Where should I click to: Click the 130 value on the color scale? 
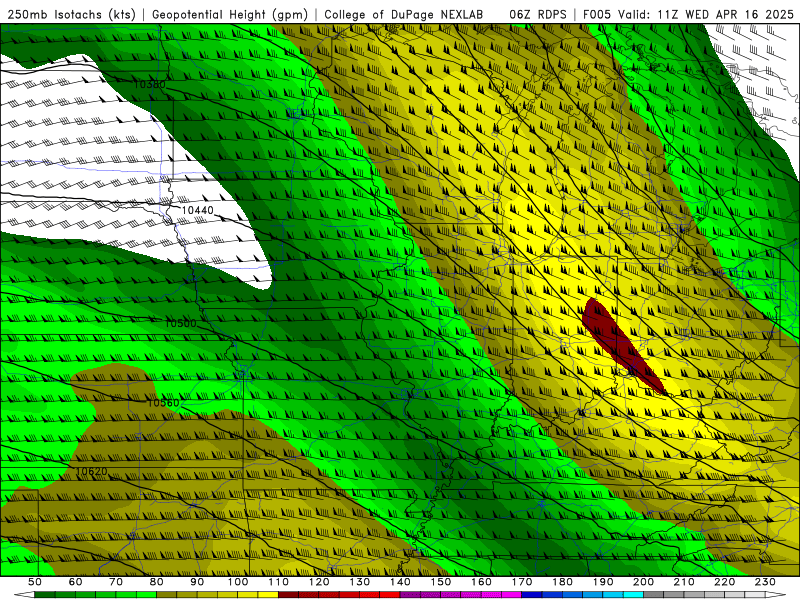pos(360,582)
